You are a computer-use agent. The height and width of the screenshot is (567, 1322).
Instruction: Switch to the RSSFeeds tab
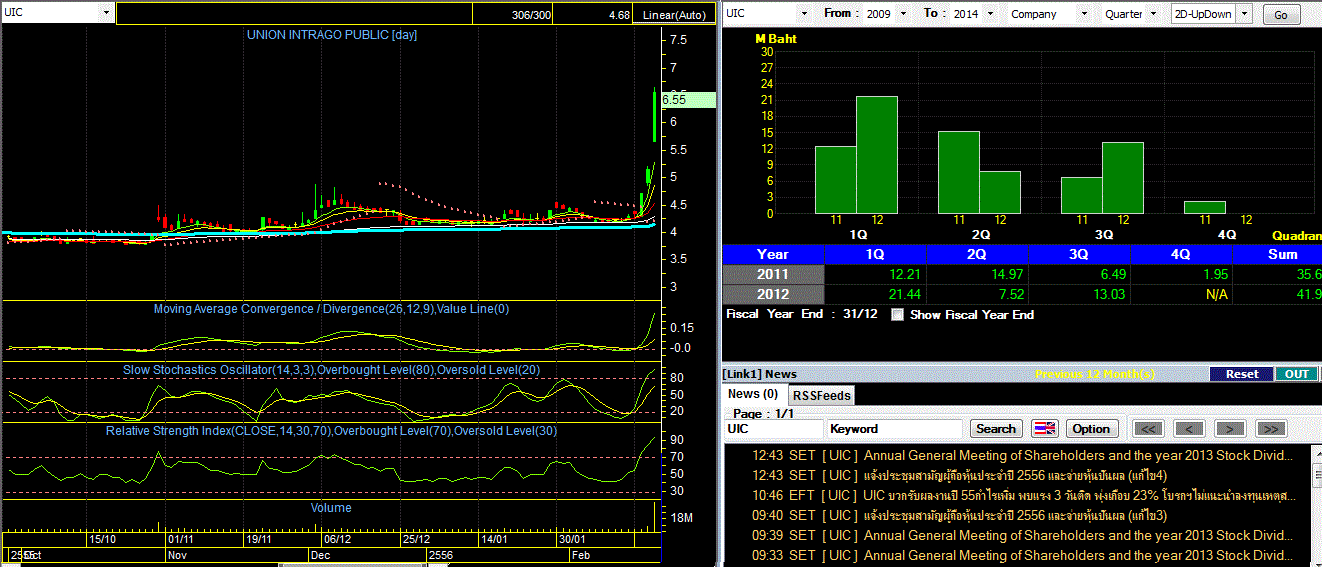pyautogui.click(x=822, y=395)
